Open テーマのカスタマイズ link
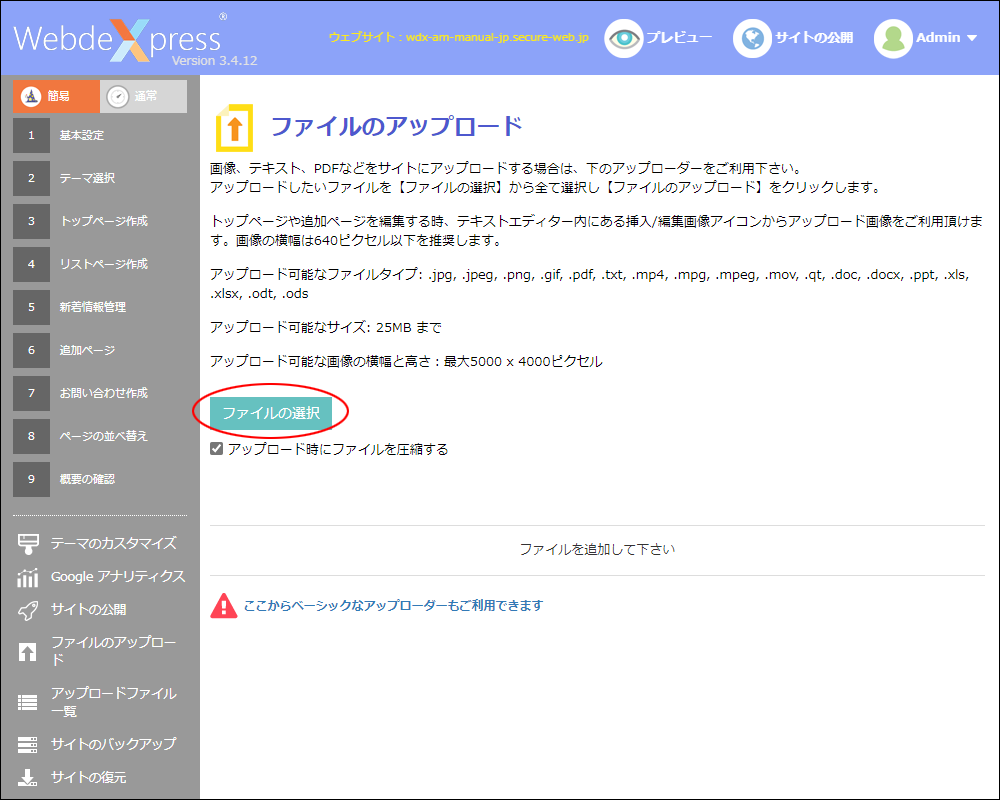1000x800 pixels. coord(114,544)
